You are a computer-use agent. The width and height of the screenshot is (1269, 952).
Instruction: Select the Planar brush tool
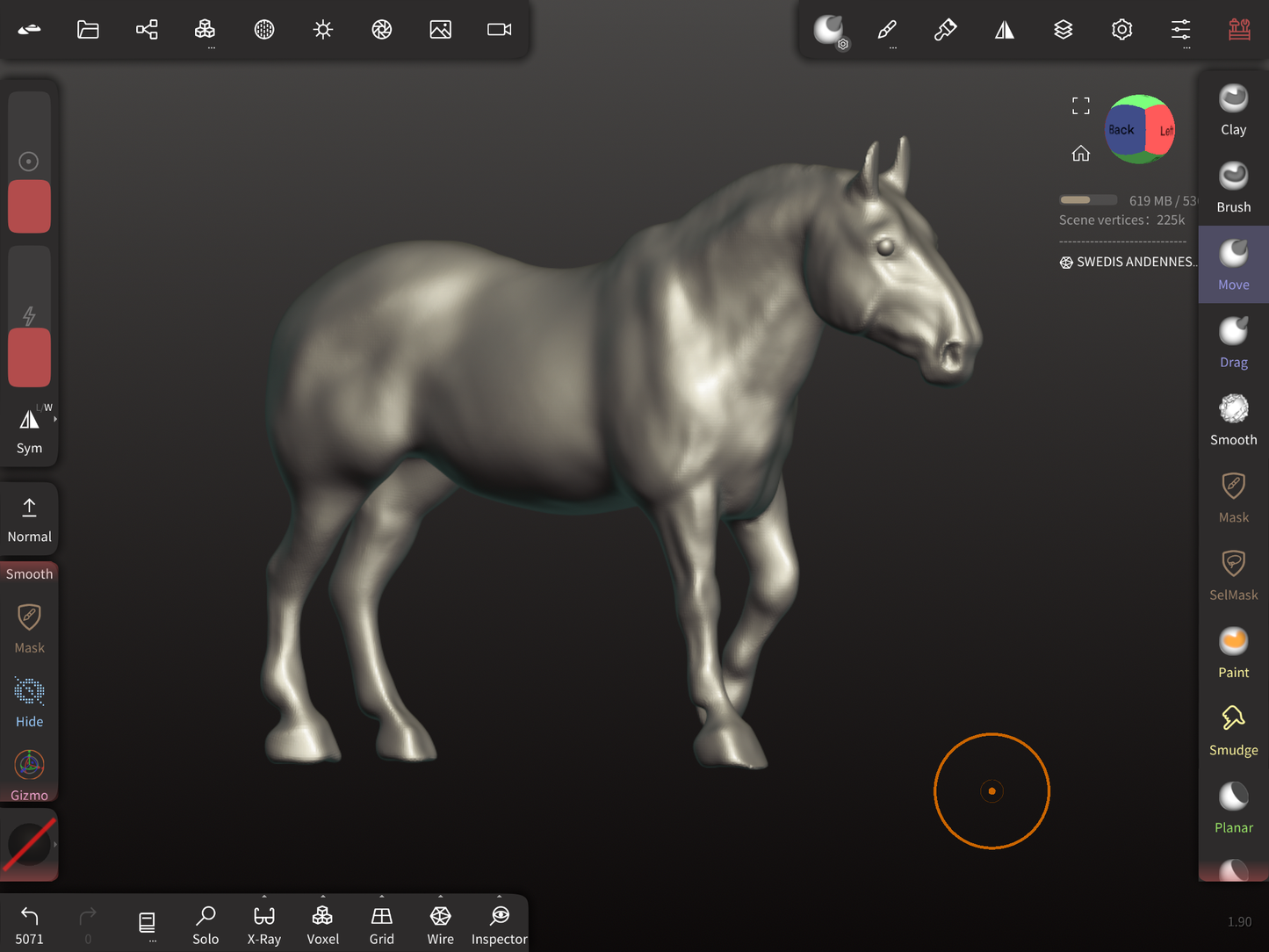1233,808
